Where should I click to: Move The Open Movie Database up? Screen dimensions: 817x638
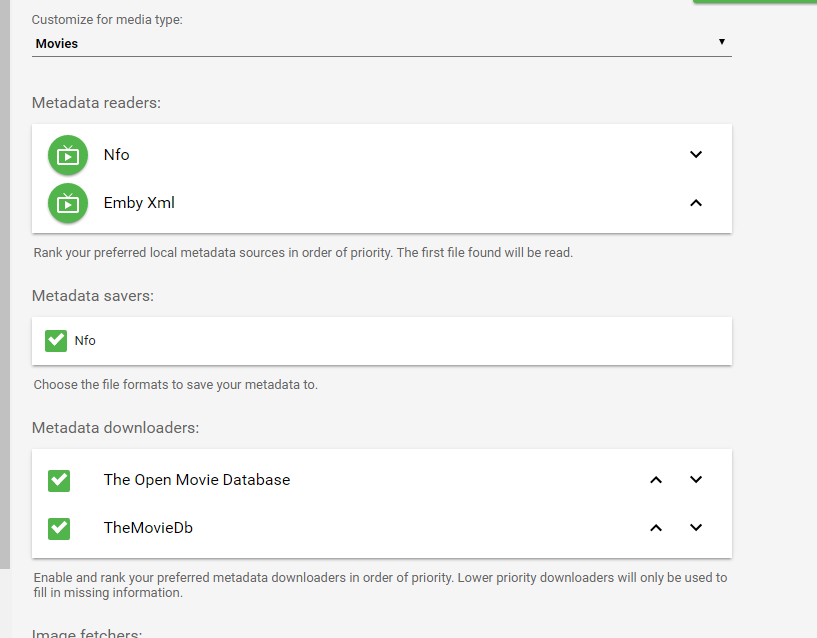[656, 480]
